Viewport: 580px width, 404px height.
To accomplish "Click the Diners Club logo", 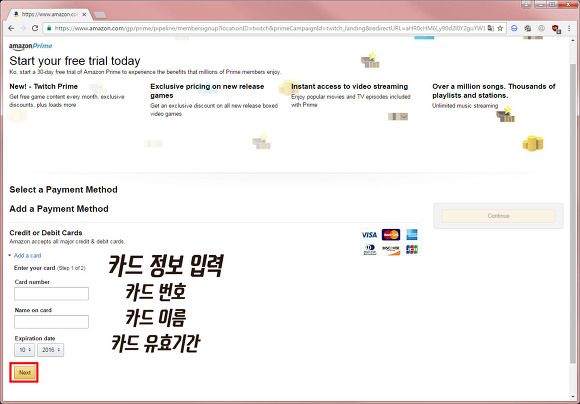I will [370, 250].
